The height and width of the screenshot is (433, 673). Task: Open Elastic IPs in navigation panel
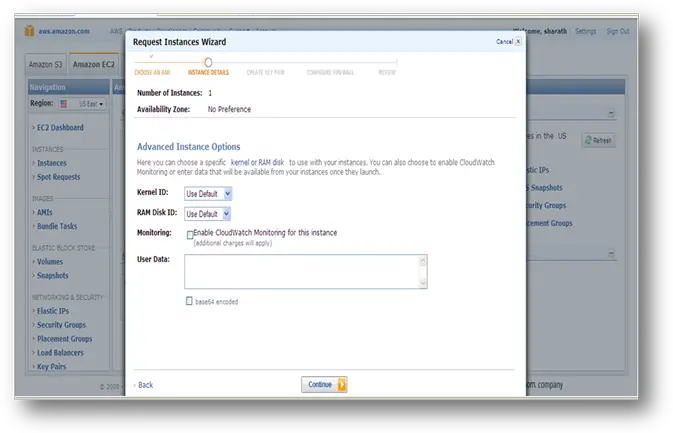[53, 311]
